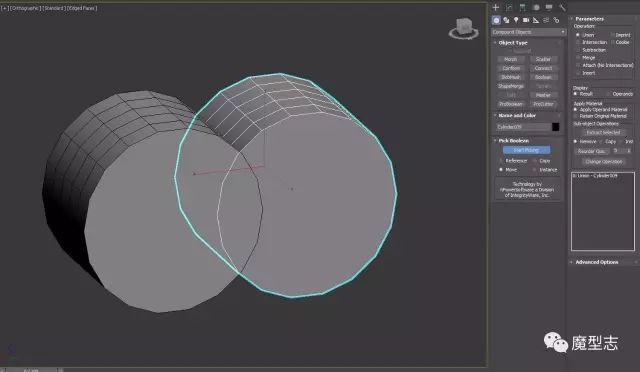Select the Lights category bulb icon
640x372 pixels.
pos(516,20)
